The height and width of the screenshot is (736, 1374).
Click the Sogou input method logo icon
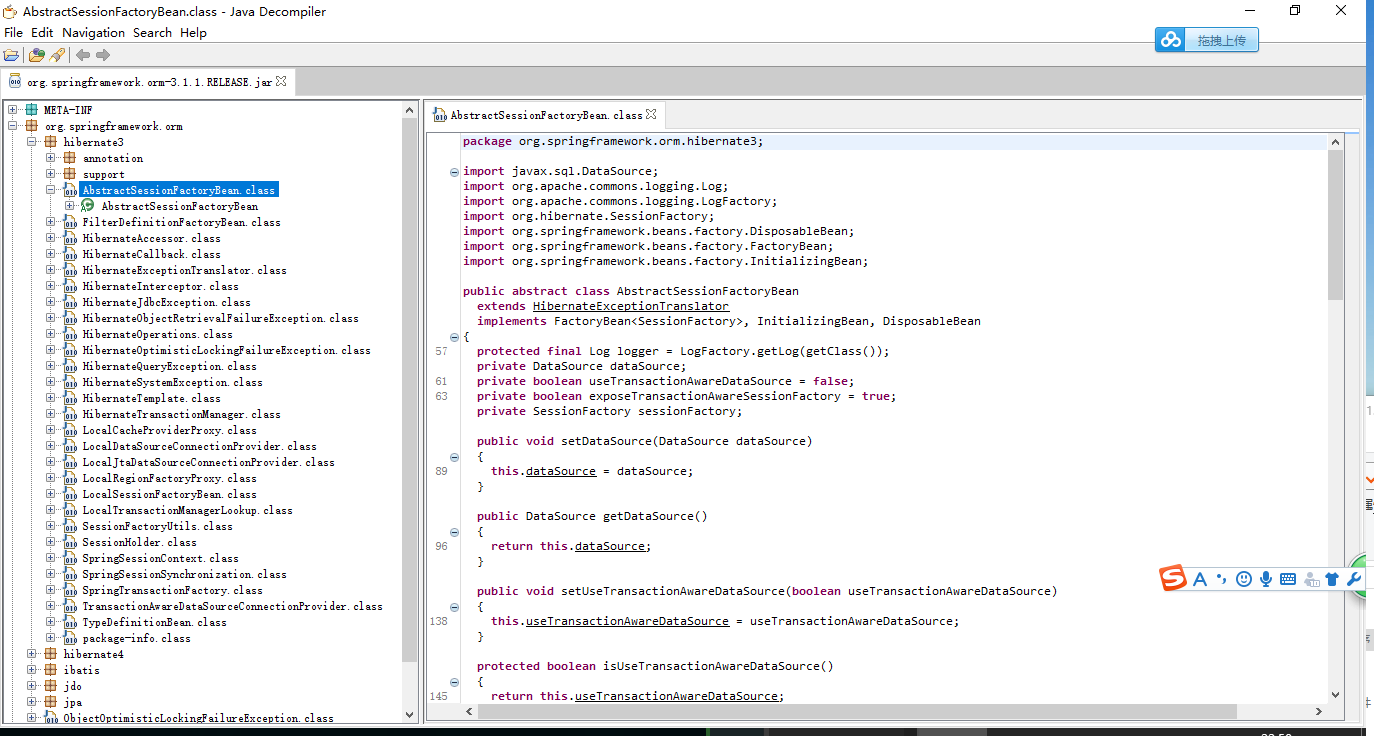[1173, 578]
